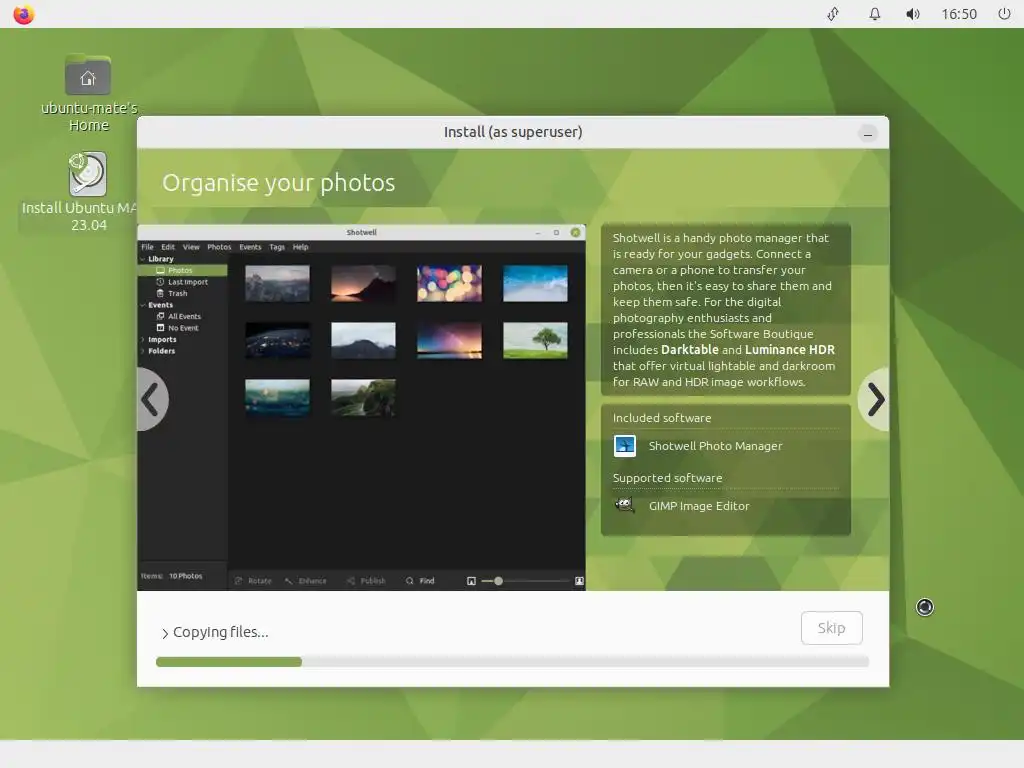Advance to the next slideshow slide

point(874,399)
